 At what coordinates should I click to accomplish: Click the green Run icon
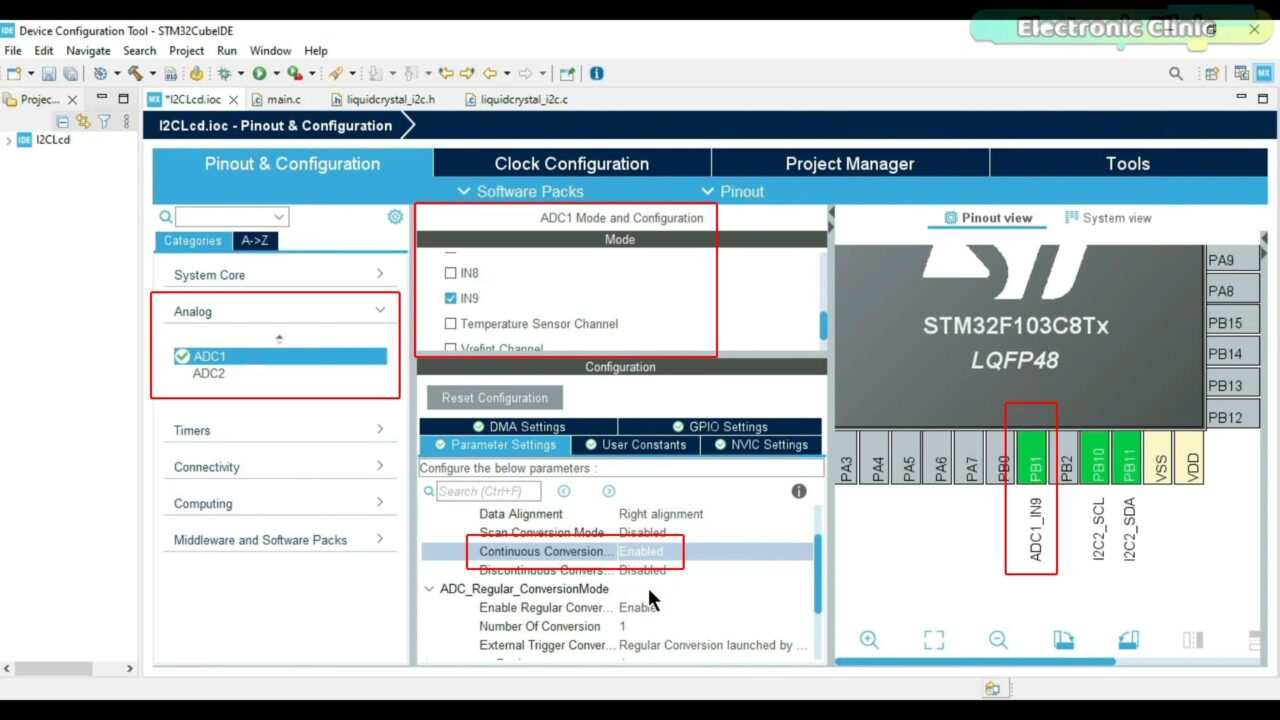[x=259, y=74]
